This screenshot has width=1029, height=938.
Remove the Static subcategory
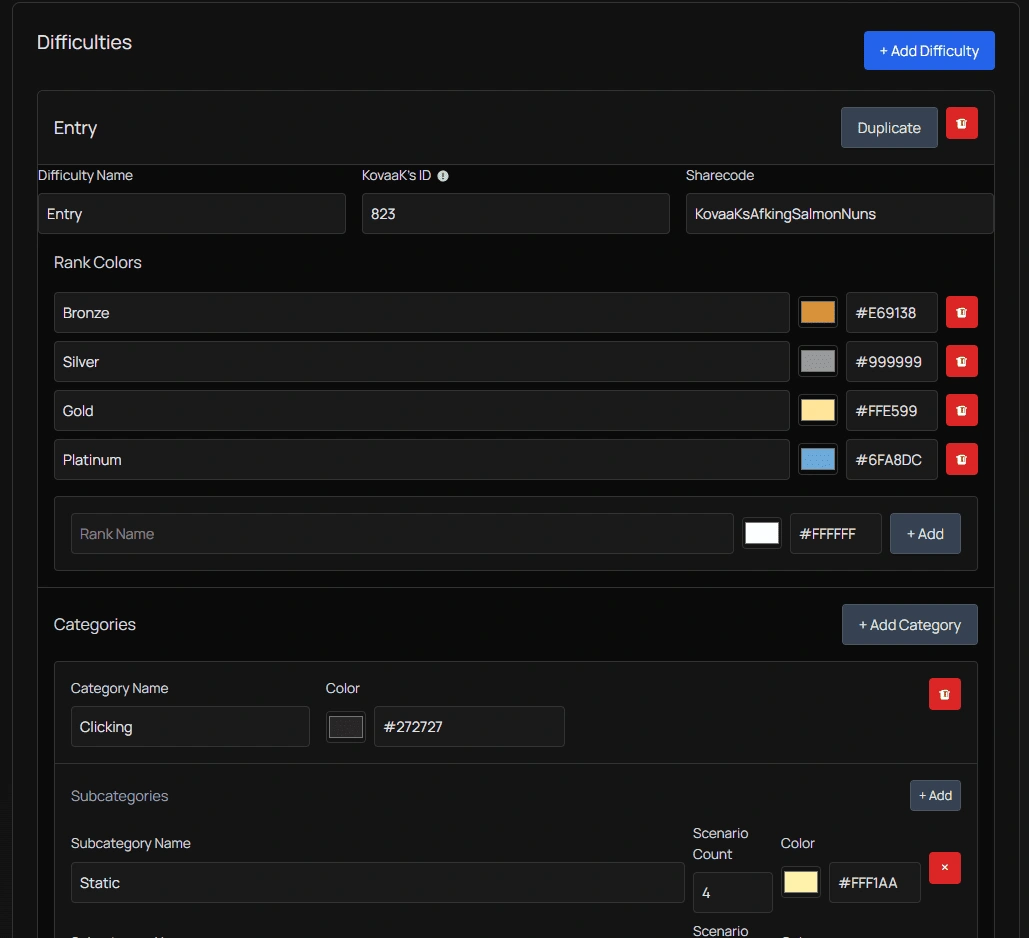click(x=944, y=868)
